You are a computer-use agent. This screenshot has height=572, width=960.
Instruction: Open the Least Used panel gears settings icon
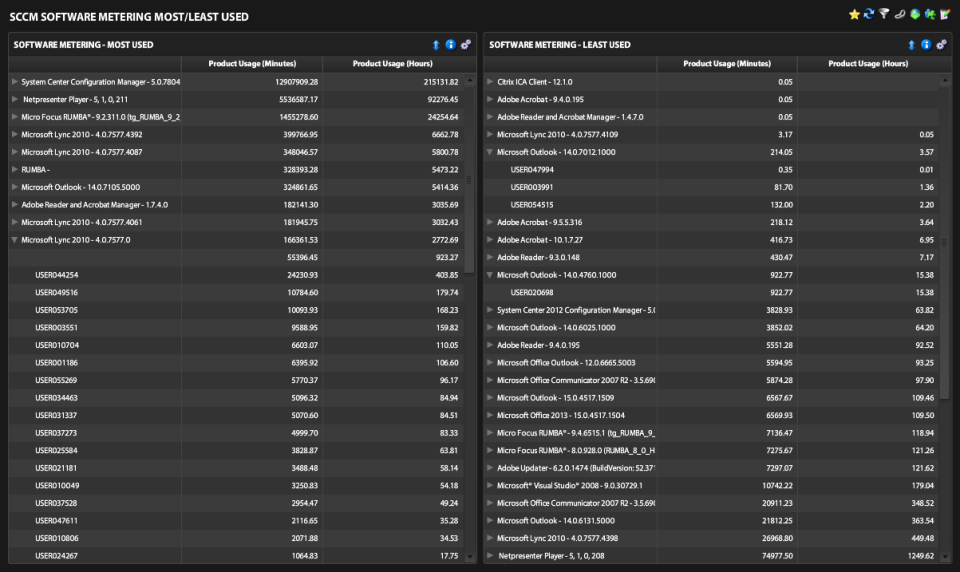[942, 45]
